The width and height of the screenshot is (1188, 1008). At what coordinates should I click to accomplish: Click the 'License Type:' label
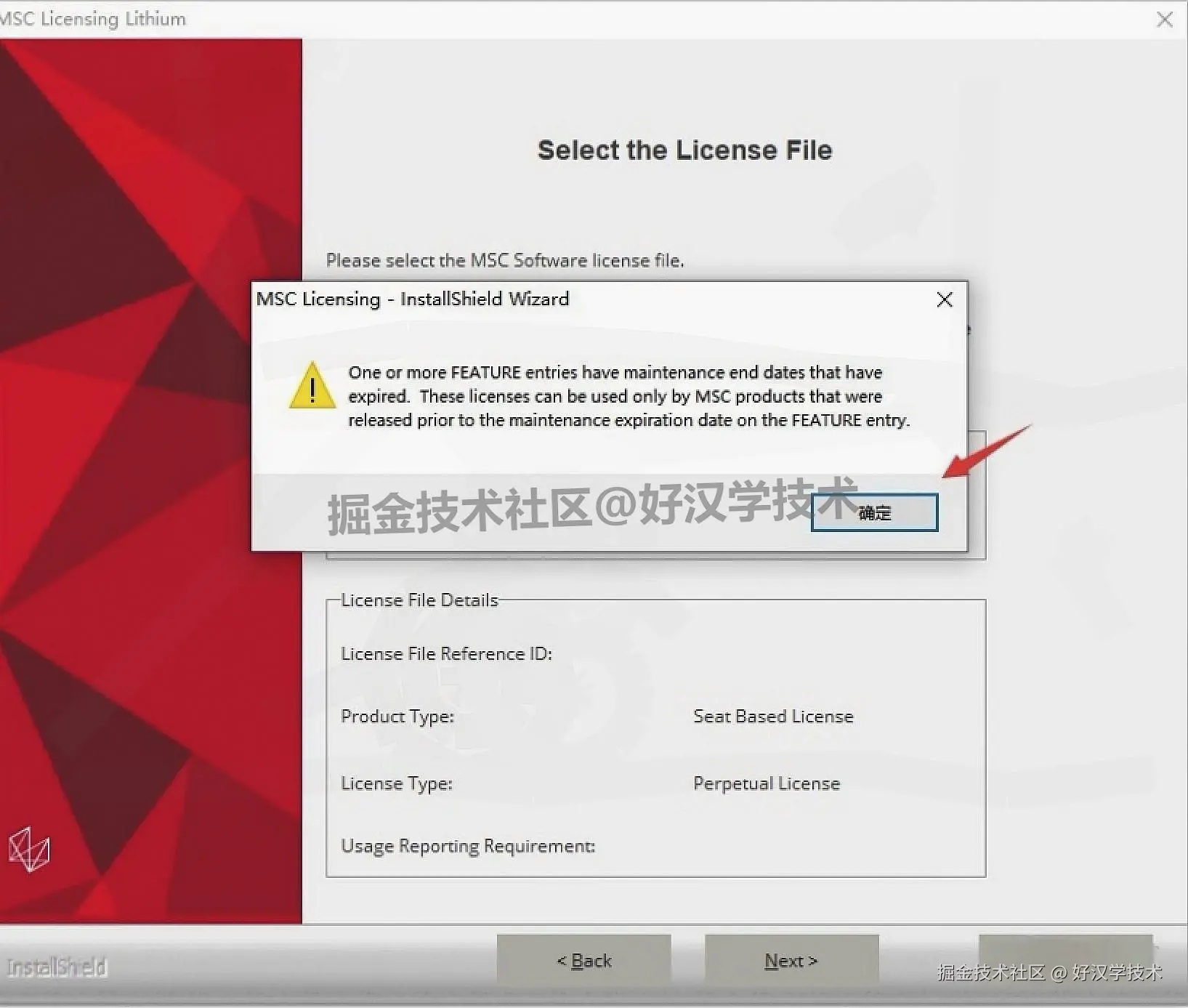click(397, 783)
